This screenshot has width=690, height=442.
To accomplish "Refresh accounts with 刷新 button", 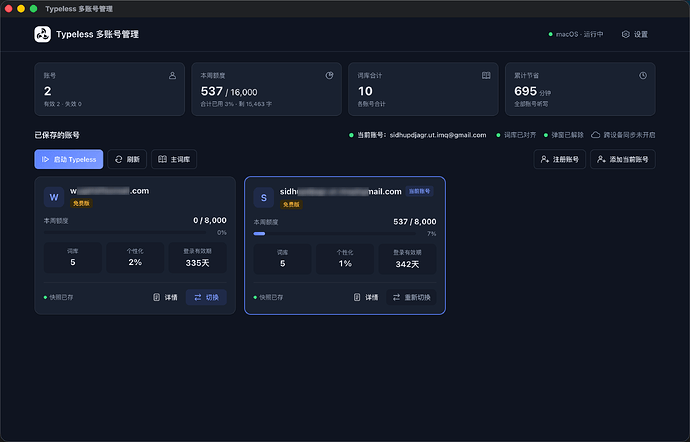I will pos(127,159).
